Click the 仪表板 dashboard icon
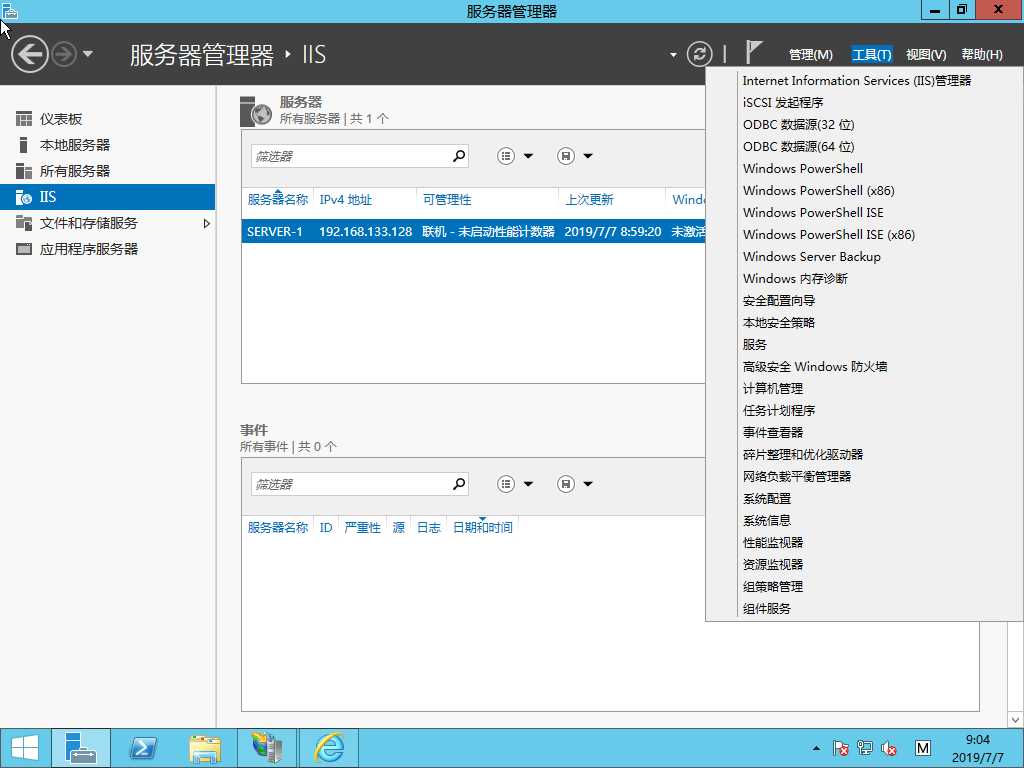1024x768 pixels. click(x=24, y=119)
